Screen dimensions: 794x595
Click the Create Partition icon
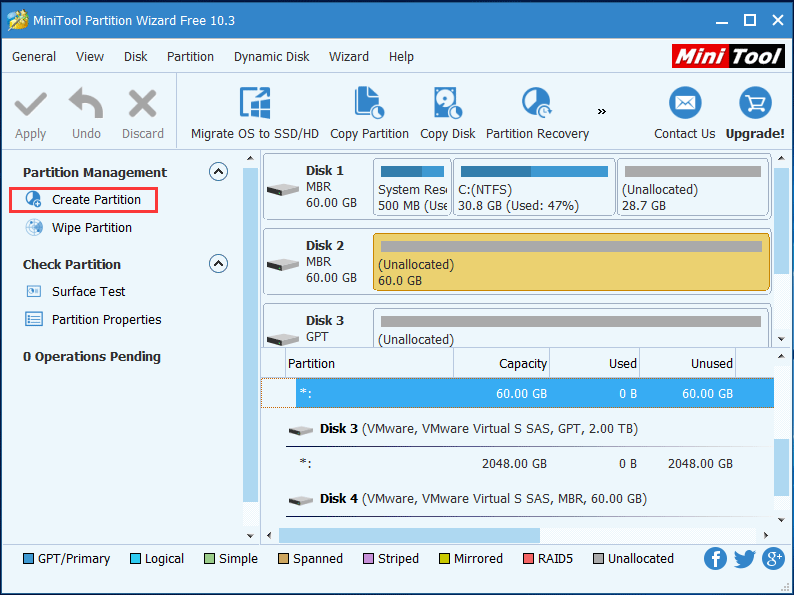[34, 200]
